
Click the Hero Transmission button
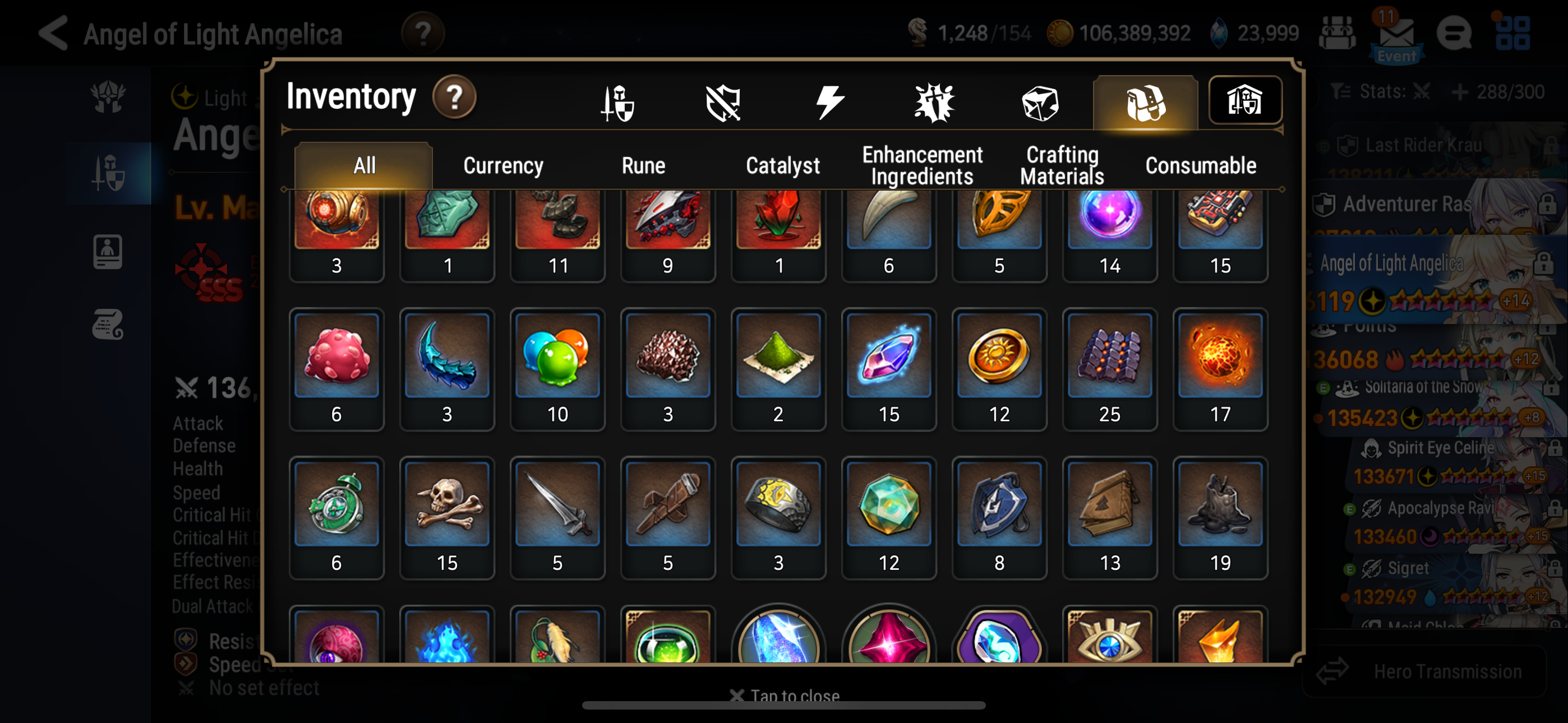tap(1424, 672)
